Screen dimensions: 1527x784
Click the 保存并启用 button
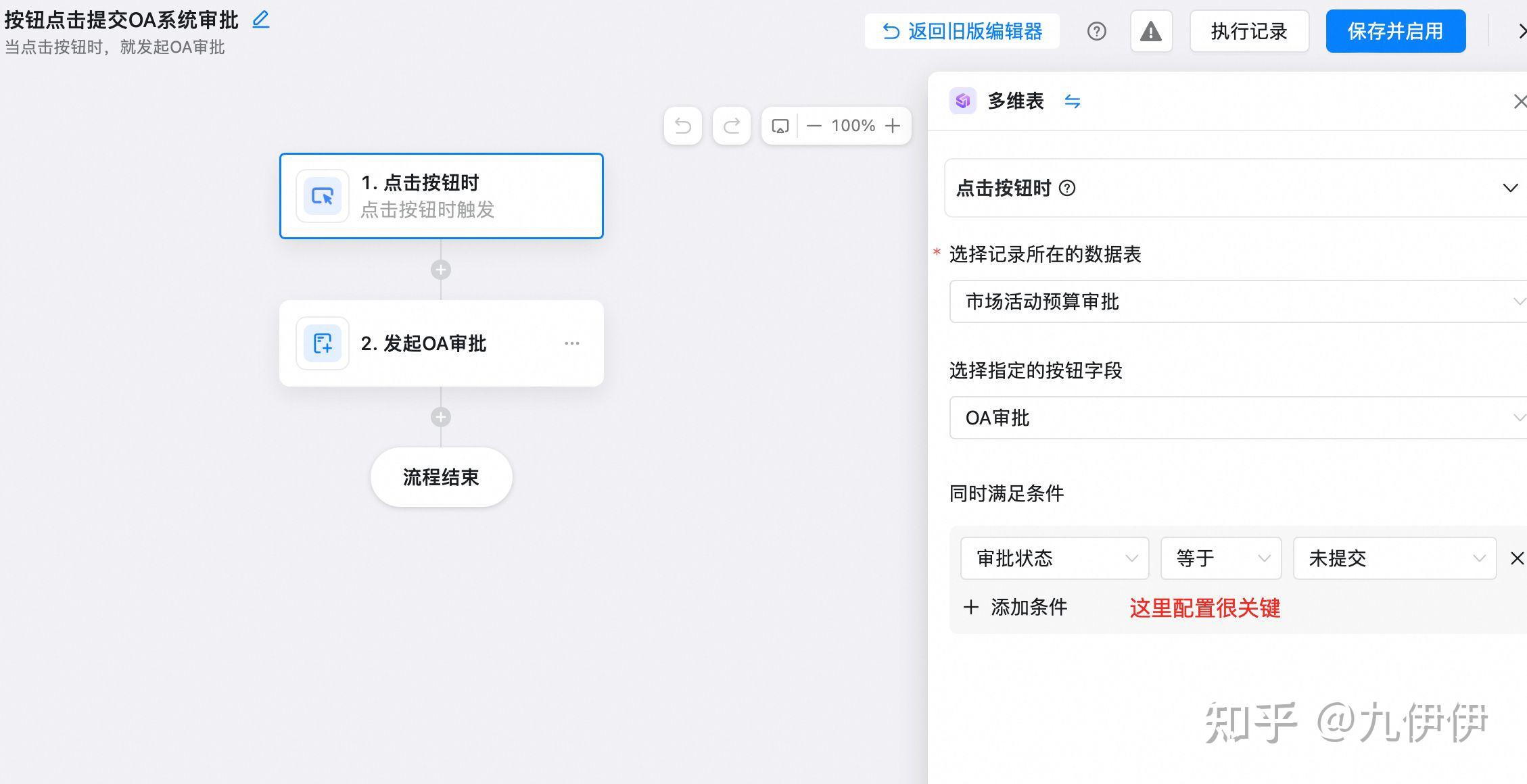[1395, 31]
